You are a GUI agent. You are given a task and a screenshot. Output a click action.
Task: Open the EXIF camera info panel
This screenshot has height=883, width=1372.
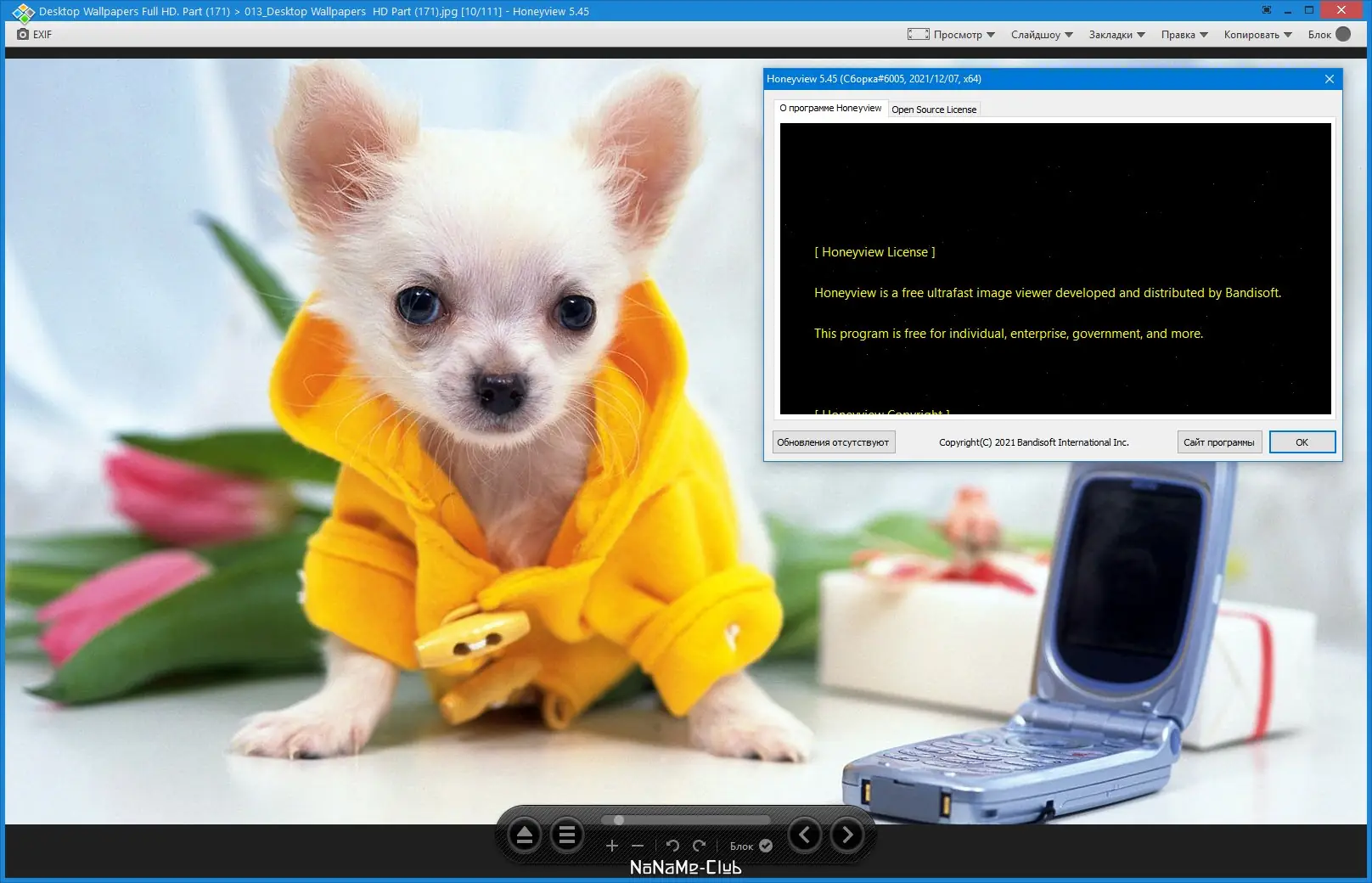click(34, 35)
